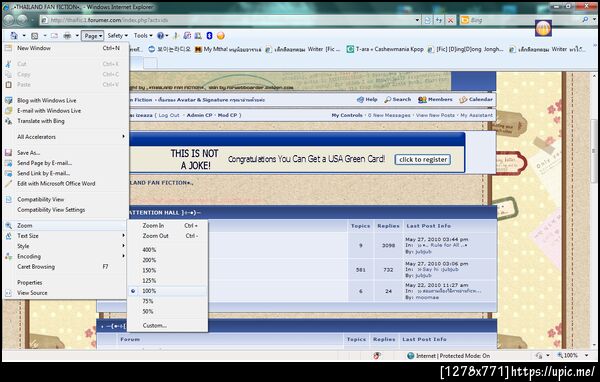This screenshot has width=600, height=382.
Task: Click the Blog with Windows Live icon
Action: [8, 100]
